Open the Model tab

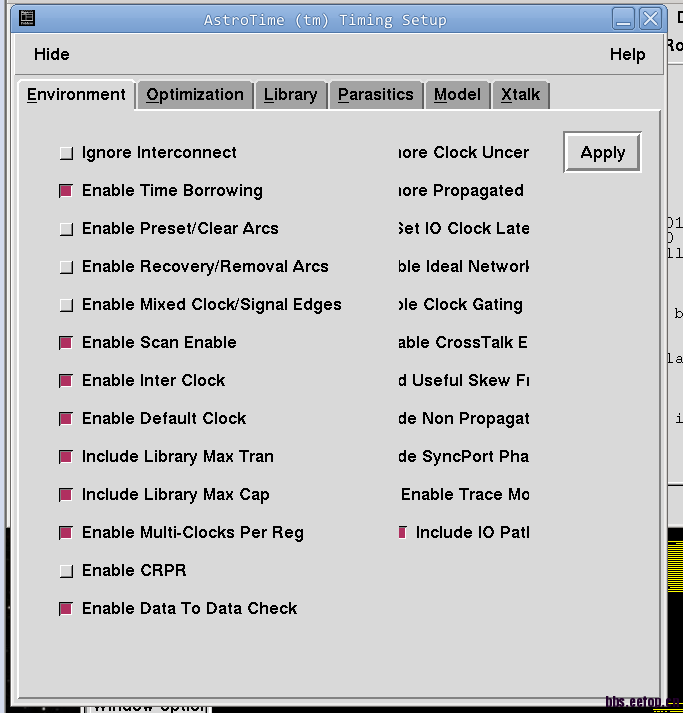click(x=457, y=95)
